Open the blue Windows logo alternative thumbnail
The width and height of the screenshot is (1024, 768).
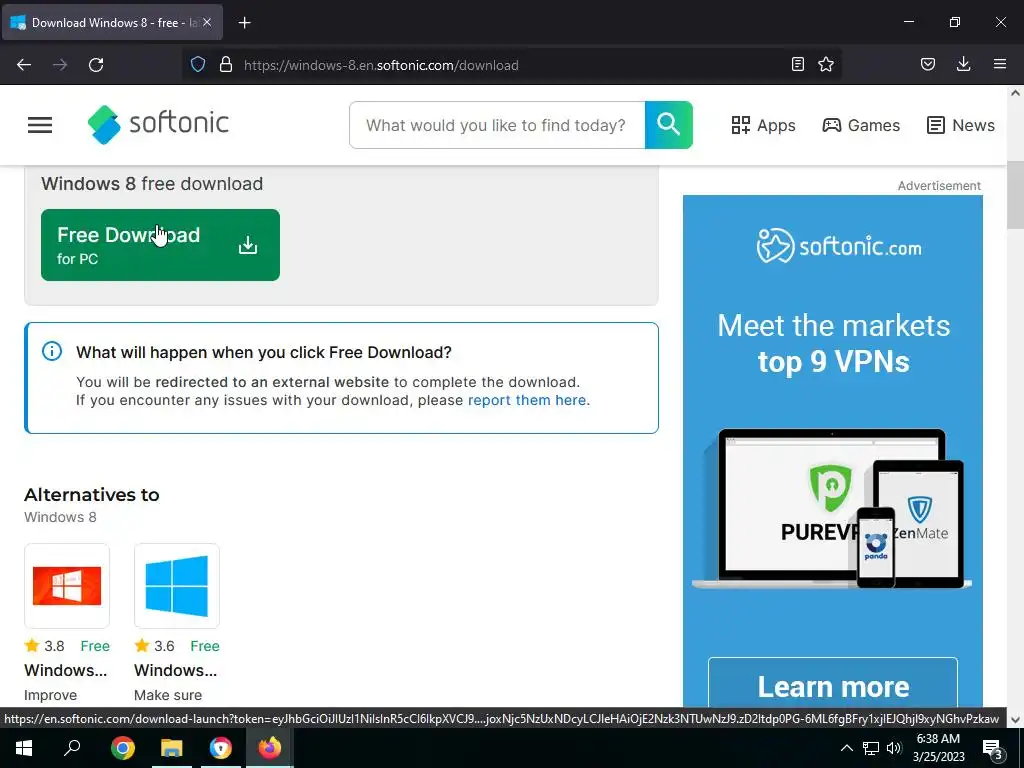click(177, 586)
